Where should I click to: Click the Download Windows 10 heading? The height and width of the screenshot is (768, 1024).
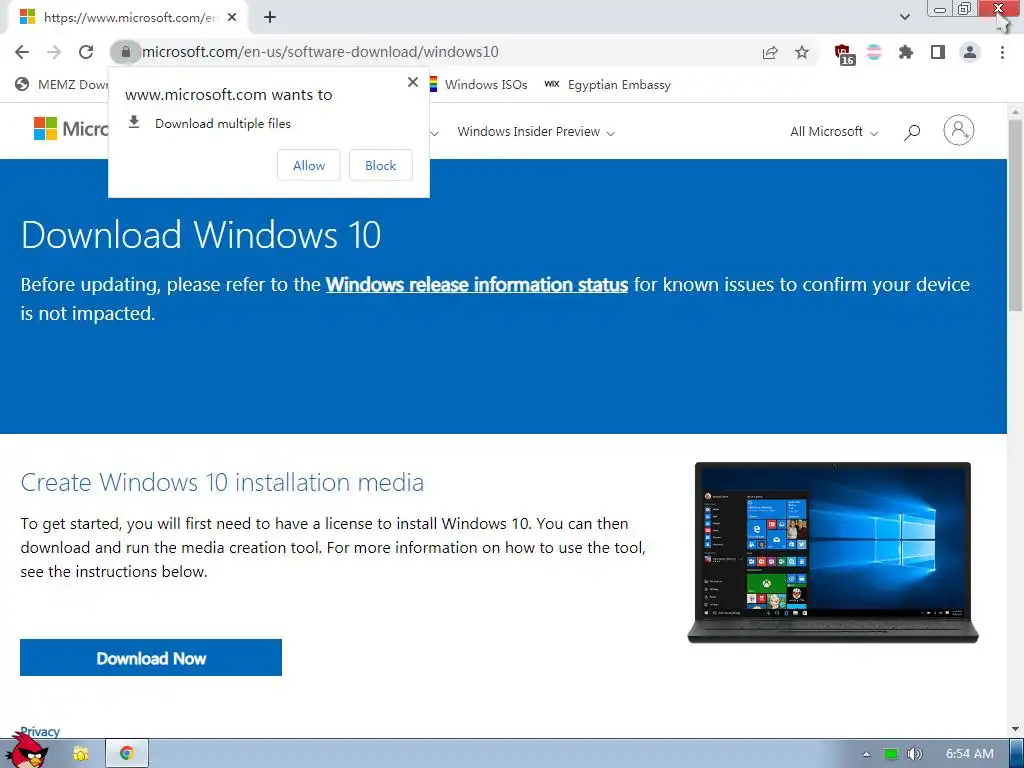[x=200, y=235]
